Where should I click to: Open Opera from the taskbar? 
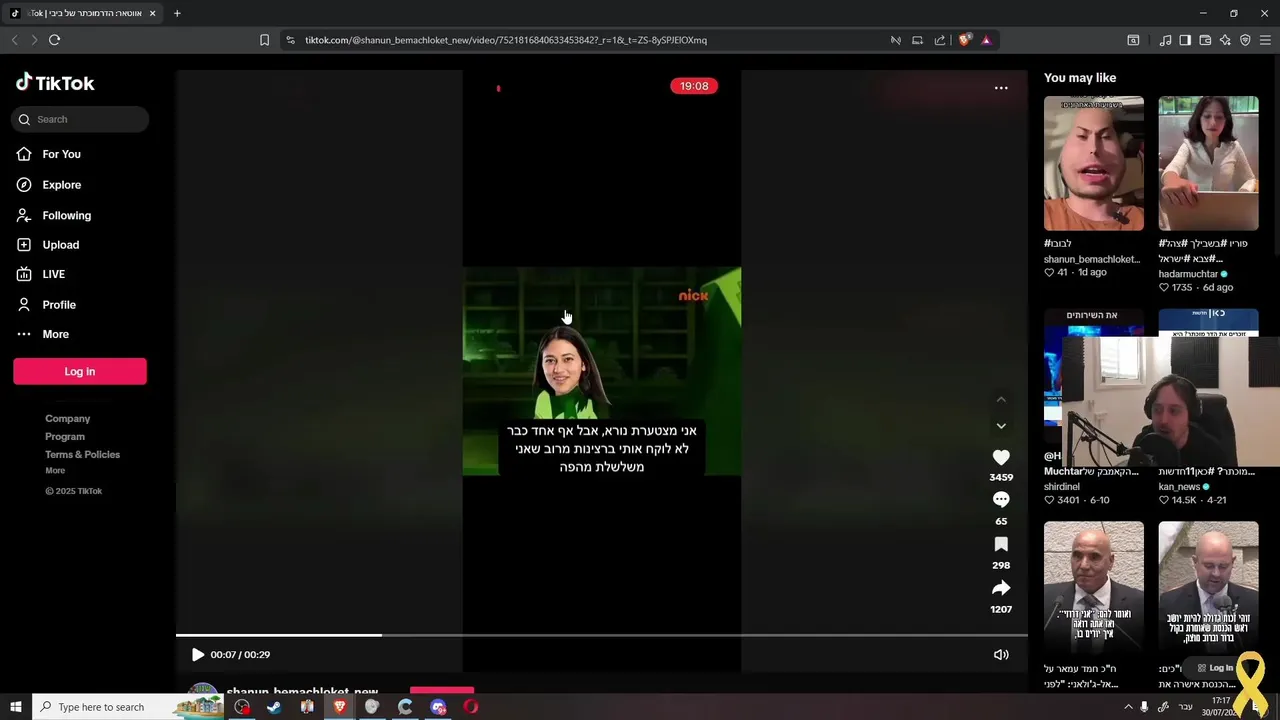[x=471, y=707]
